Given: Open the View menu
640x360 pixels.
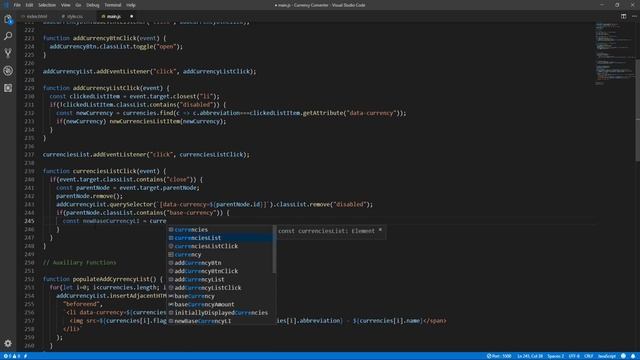Looking at the screenshot, I should pos(65,5).
